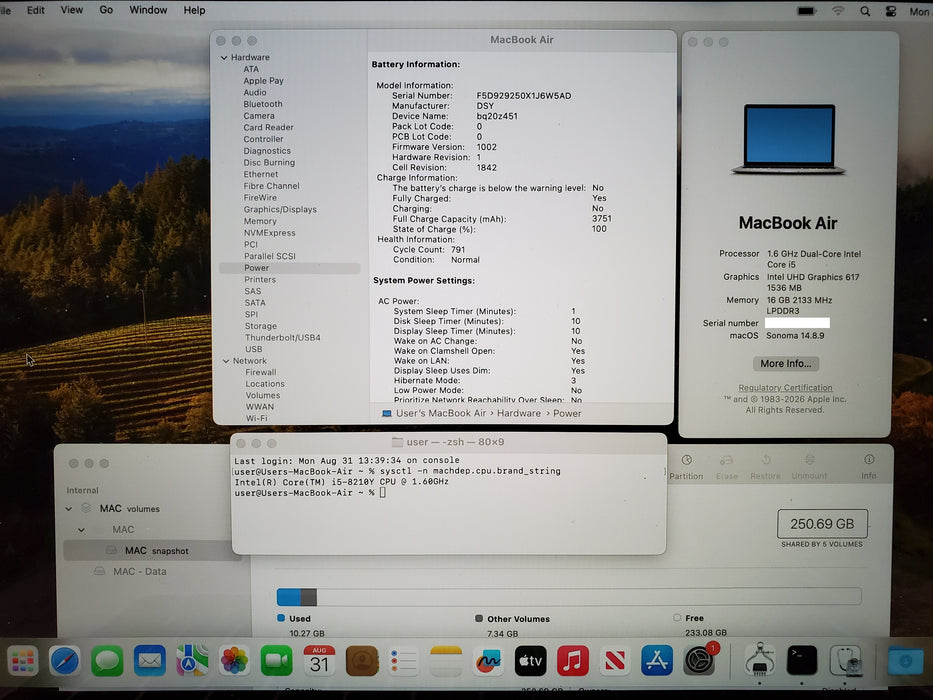Click Unmount in the Disk Utility toolbar

809,467
